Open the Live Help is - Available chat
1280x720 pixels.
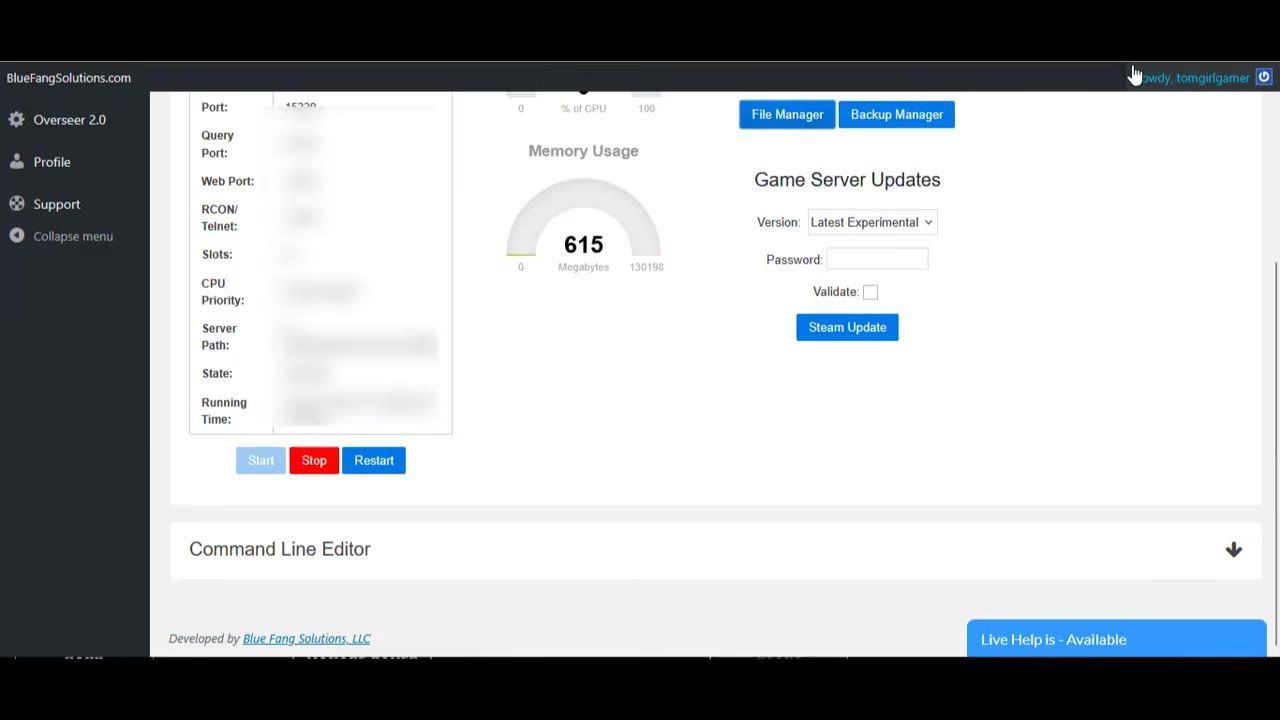pos(1116,639)
